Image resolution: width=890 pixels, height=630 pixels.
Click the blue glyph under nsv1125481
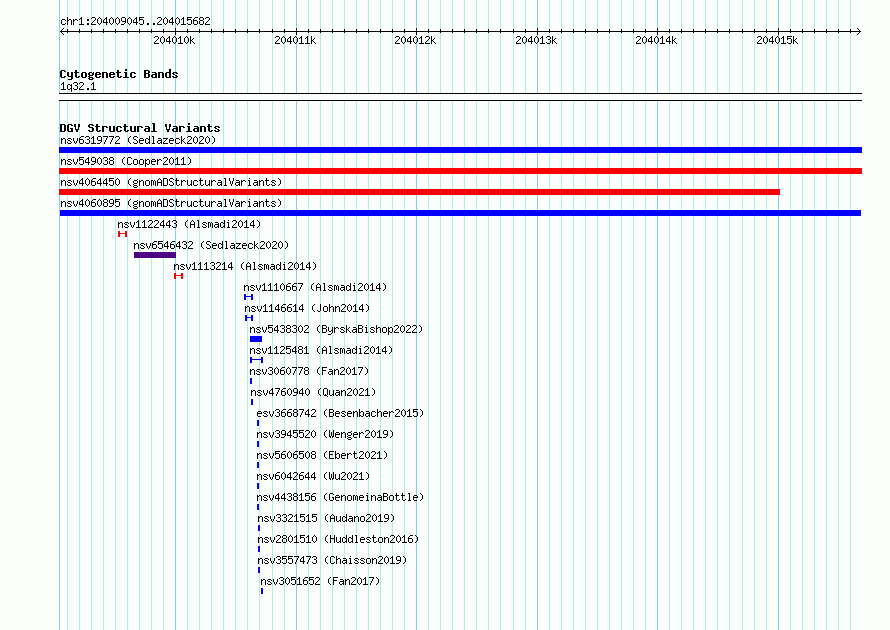click(257, 360)
